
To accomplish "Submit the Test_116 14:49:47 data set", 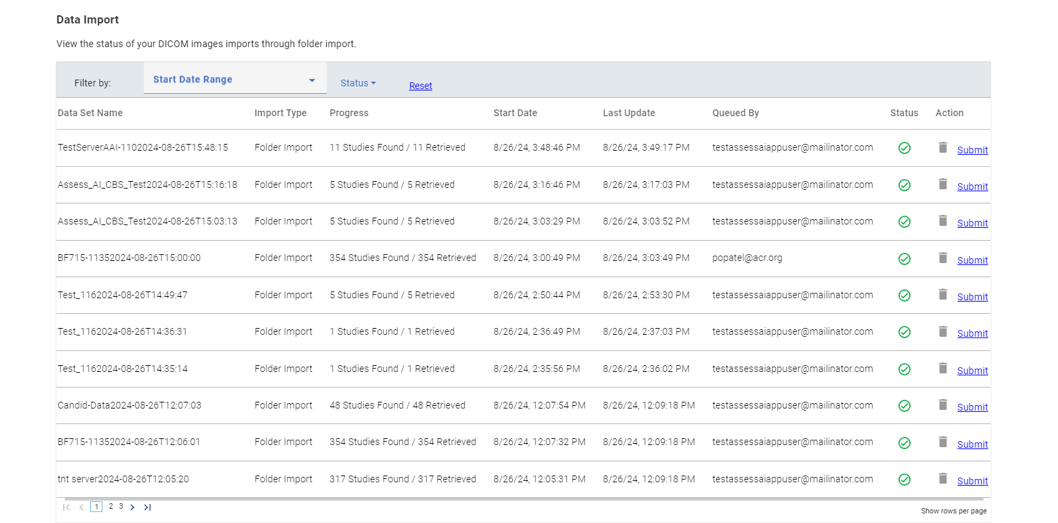I will [972, 296].
